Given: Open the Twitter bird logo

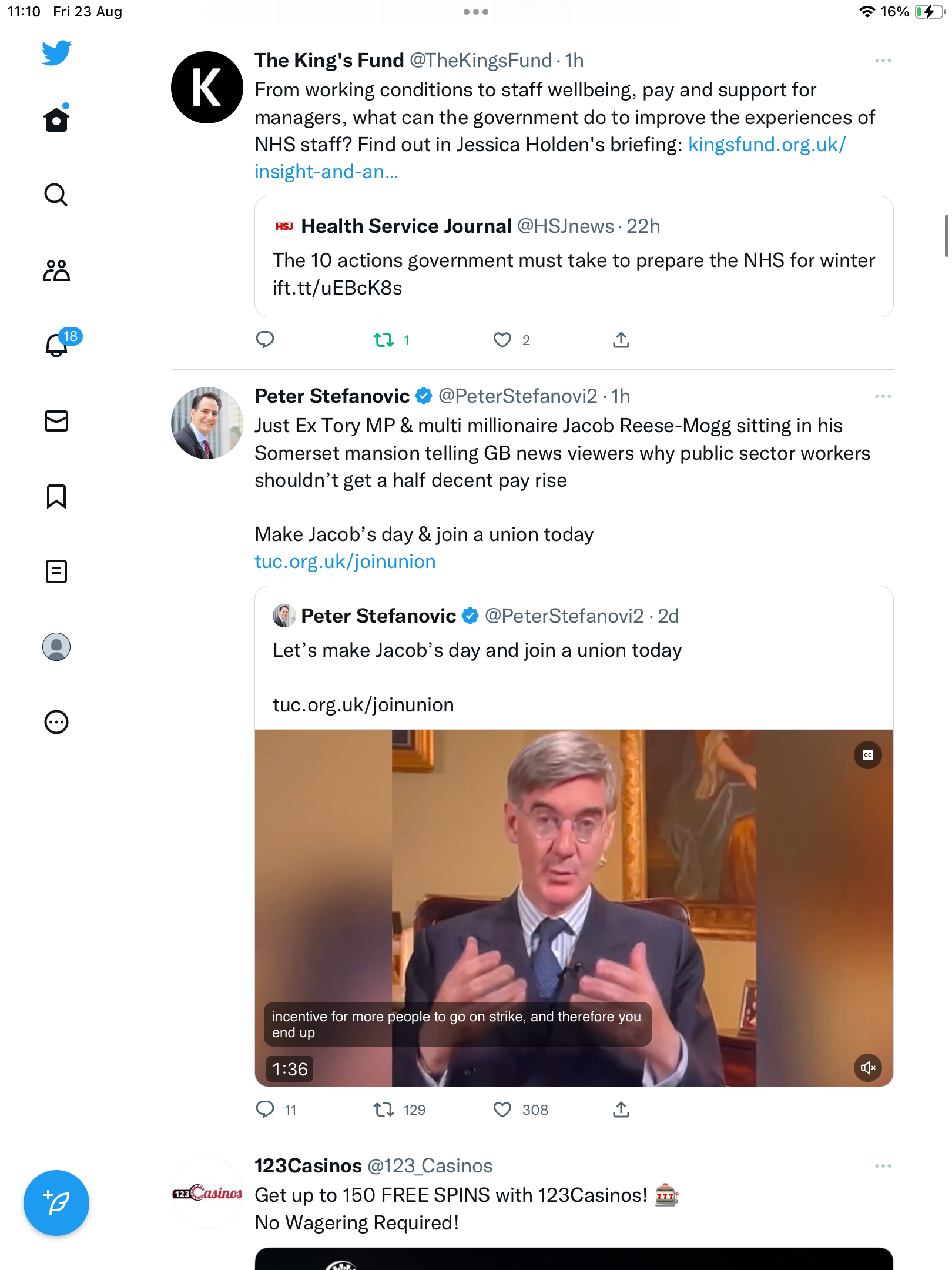Looking at the screenshot, I should click(56, 52).
